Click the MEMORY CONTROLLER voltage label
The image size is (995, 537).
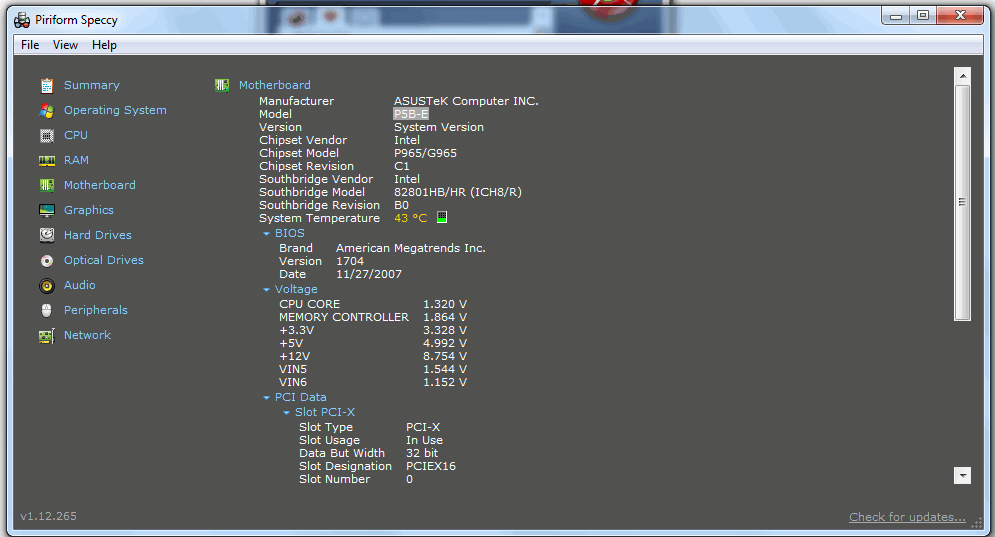point(343,317)
